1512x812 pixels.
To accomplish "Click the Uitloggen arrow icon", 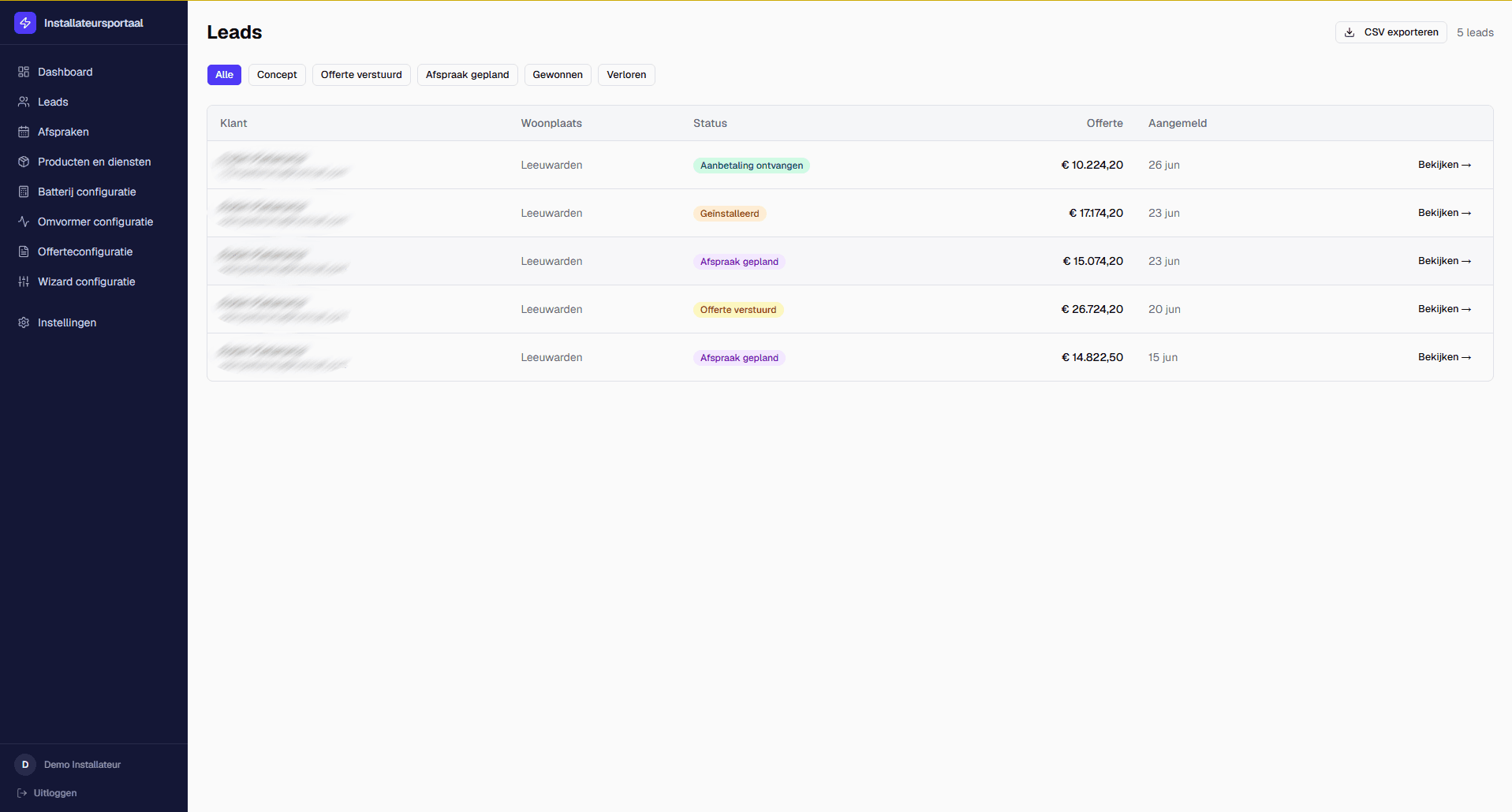I will tap(22, 793).
